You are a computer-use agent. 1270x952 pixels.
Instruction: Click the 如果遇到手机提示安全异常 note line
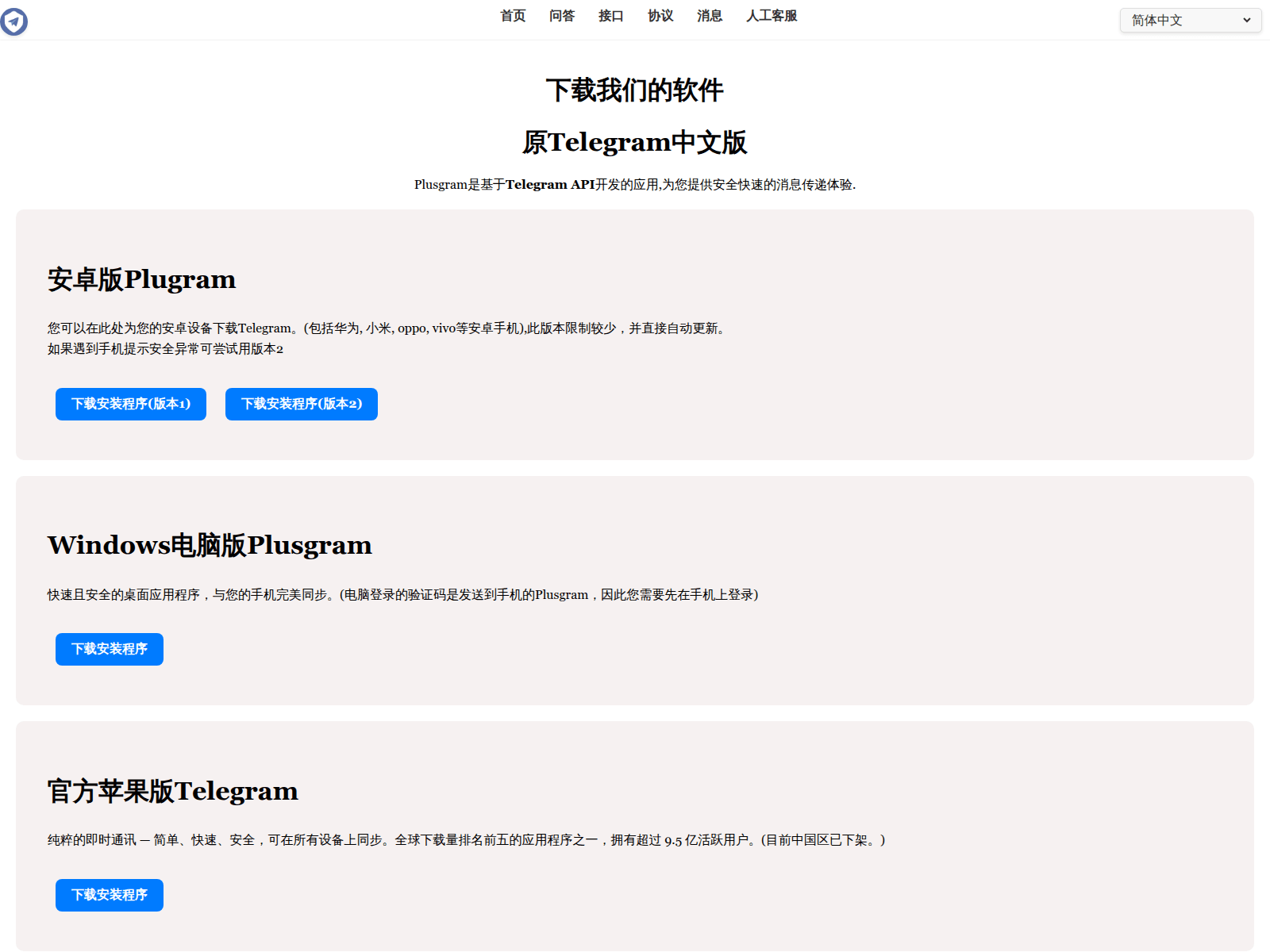tap(165, 349)
